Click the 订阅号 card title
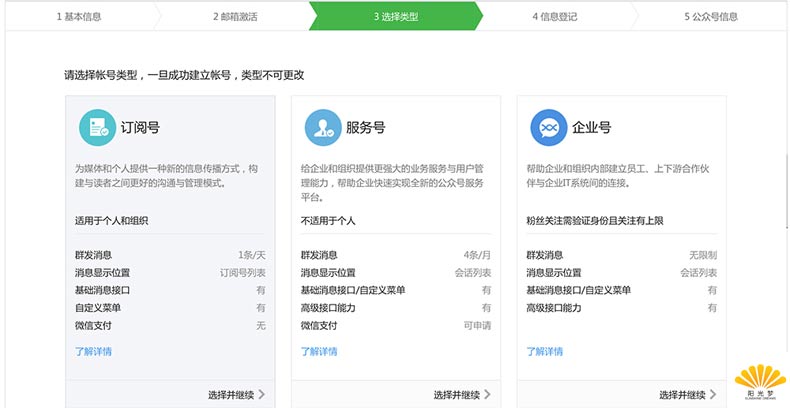The image size is (790, 408). pyautogui.click(x=140, y=127)
